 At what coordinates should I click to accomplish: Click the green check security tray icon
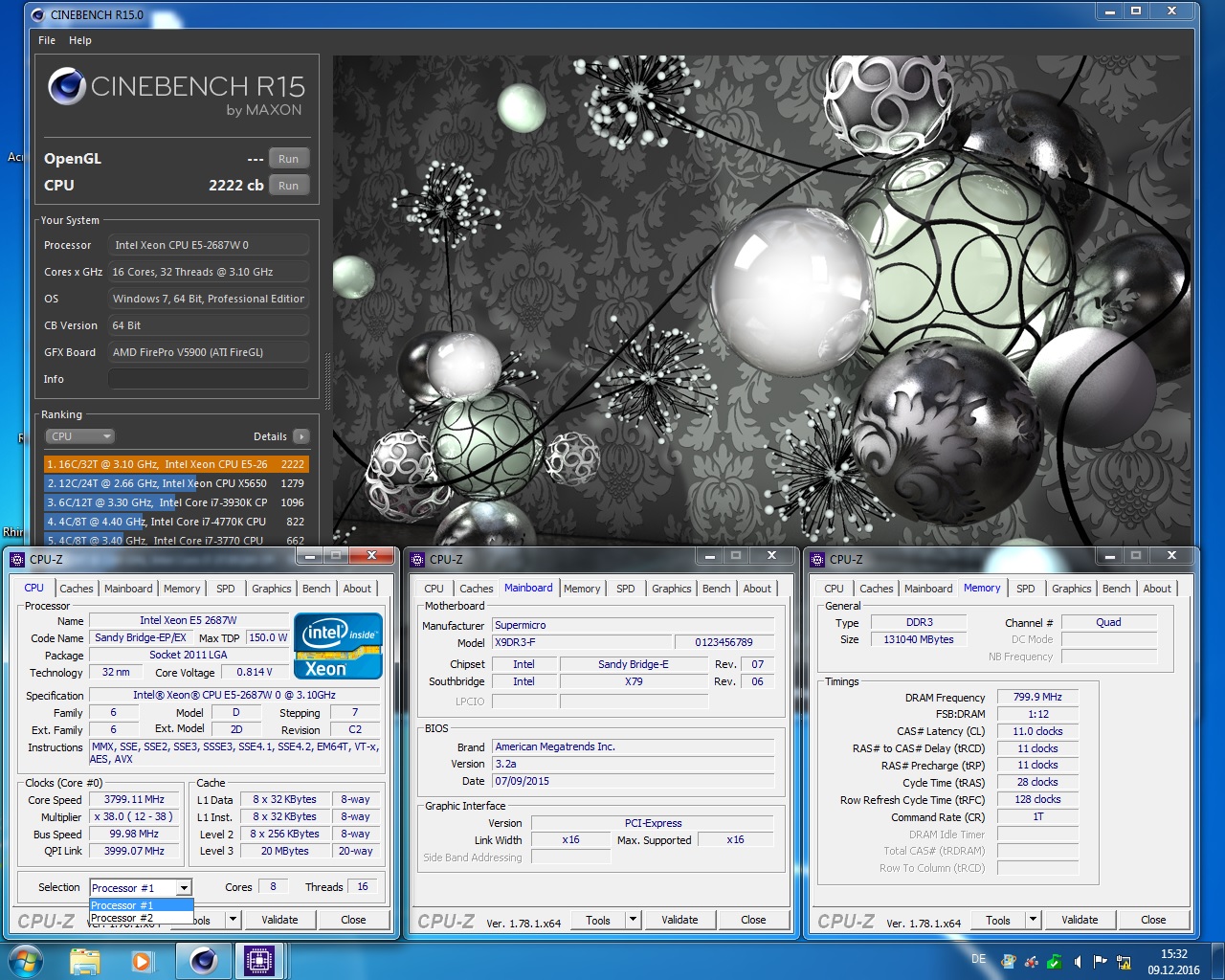pos(1054,962)
